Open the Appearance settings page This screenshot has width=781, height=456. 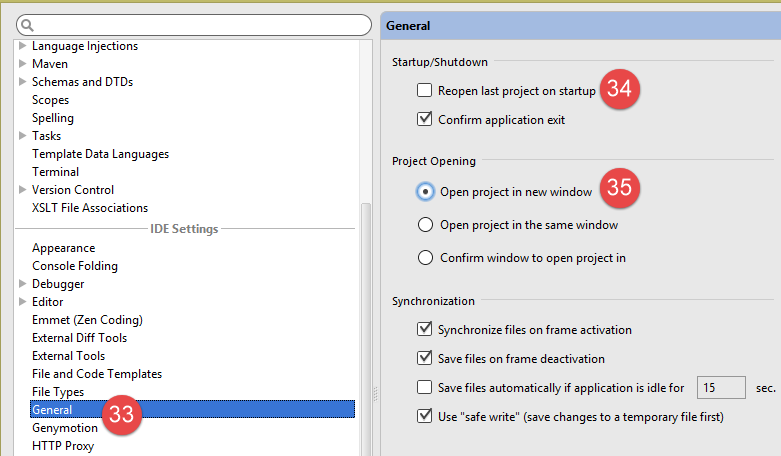[63, 248]
